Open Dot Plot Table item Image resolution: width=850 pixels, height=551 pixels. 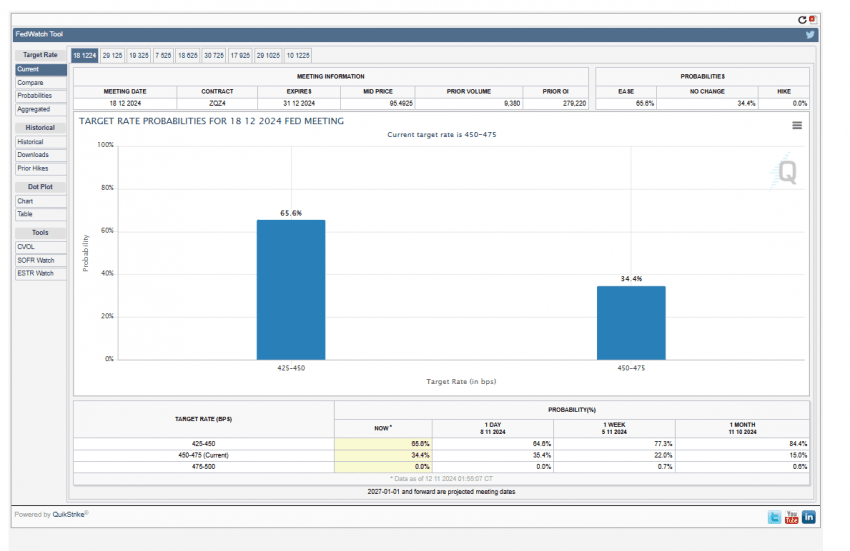pos(41,214)
